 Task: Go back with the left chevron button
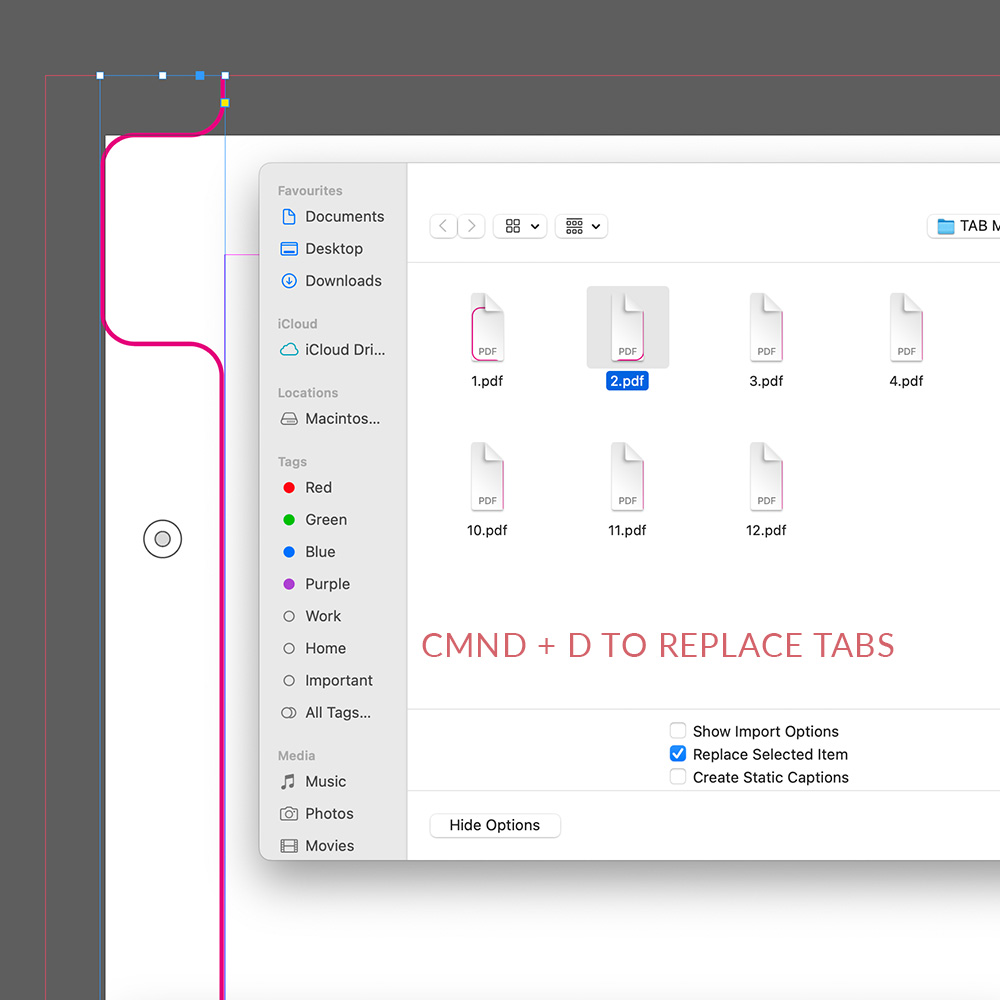pos(443,226)
